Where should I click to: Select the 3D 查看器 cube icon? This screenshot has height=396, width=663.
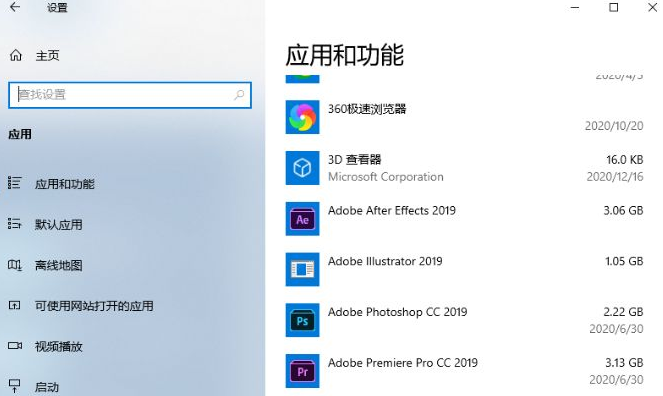click(302, 168)
